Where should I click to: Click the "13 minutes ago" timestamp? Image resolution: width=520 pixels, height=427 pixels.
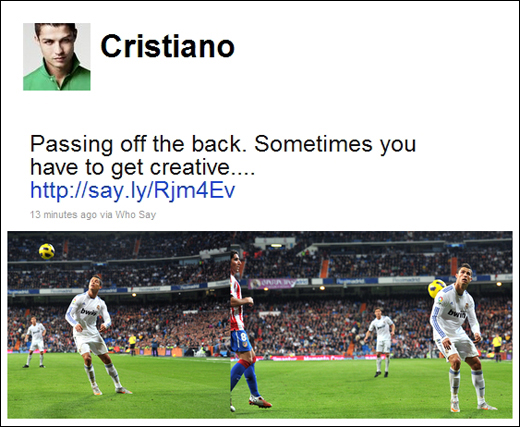pyautogui.click(x=63, y=215)
